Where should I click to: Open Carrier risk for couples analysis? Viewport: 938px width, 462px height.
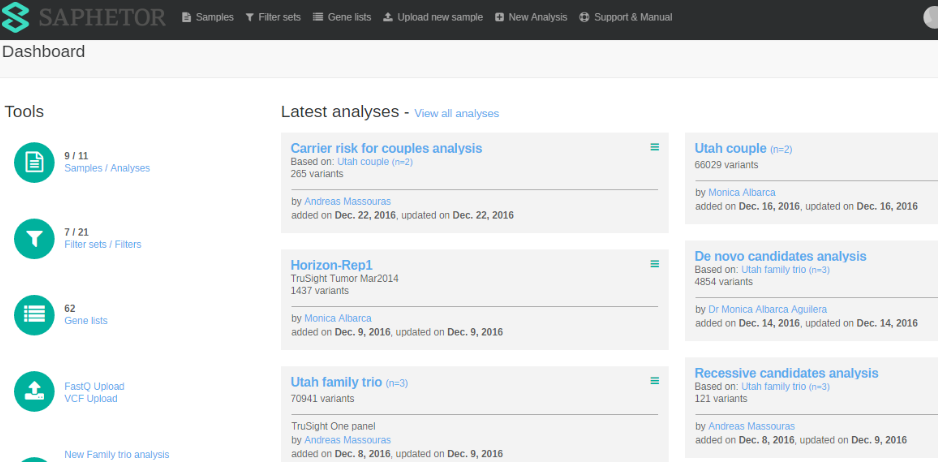coord(386,148)
